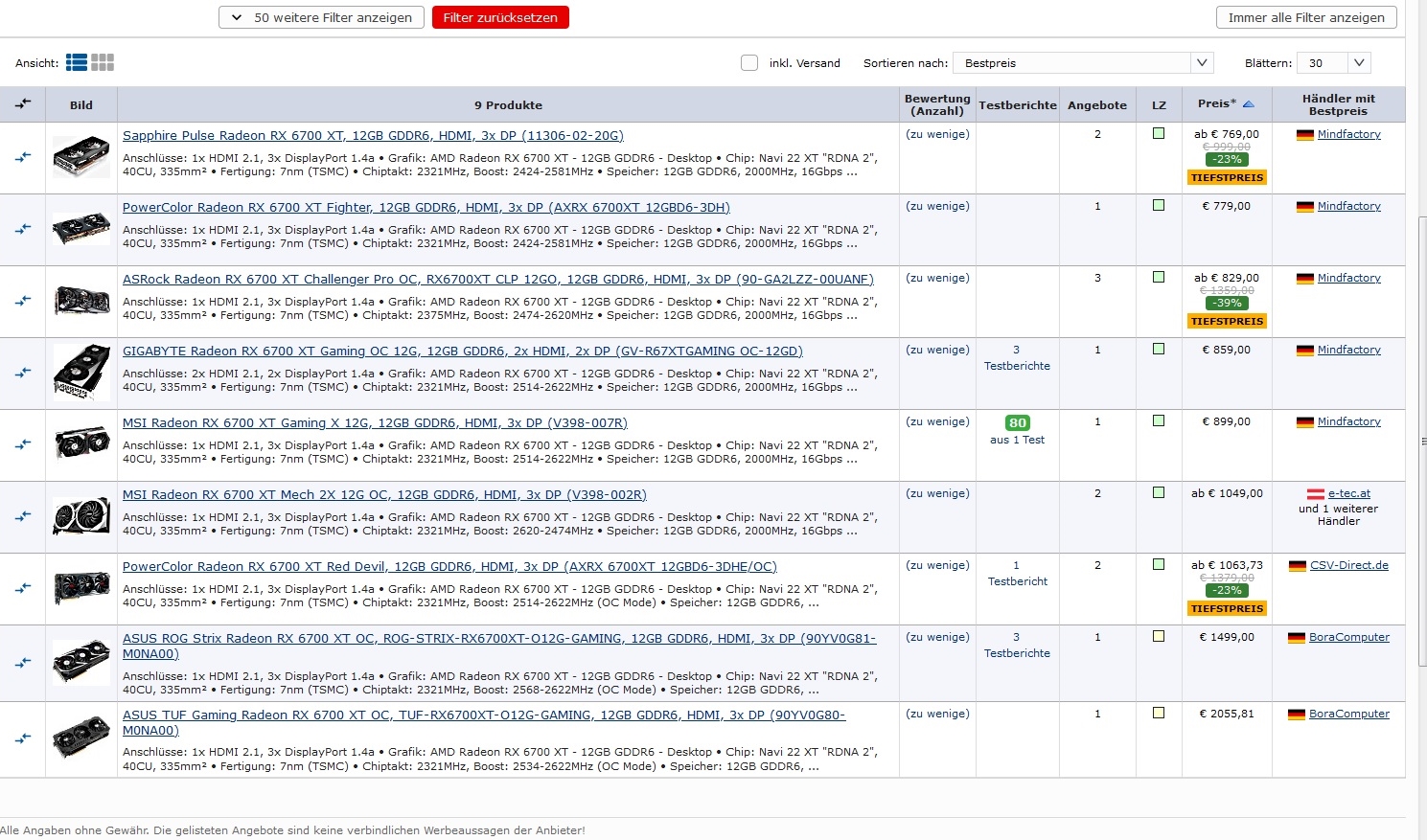1427x840 pixels.
Task: Toggle availability box for PowerColor Fighter row
Action: (1159, 206)
